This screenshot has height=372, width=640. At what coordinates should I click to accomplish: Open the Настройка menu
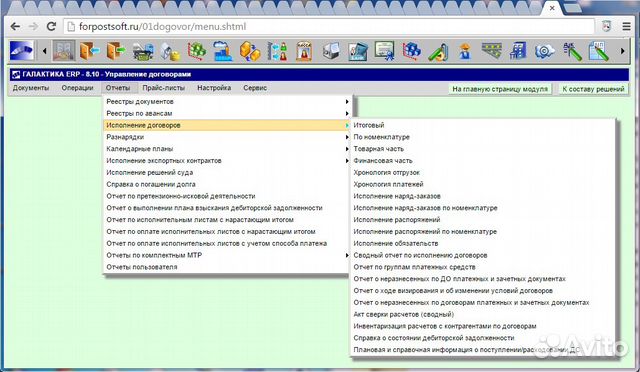coord(214,88)
